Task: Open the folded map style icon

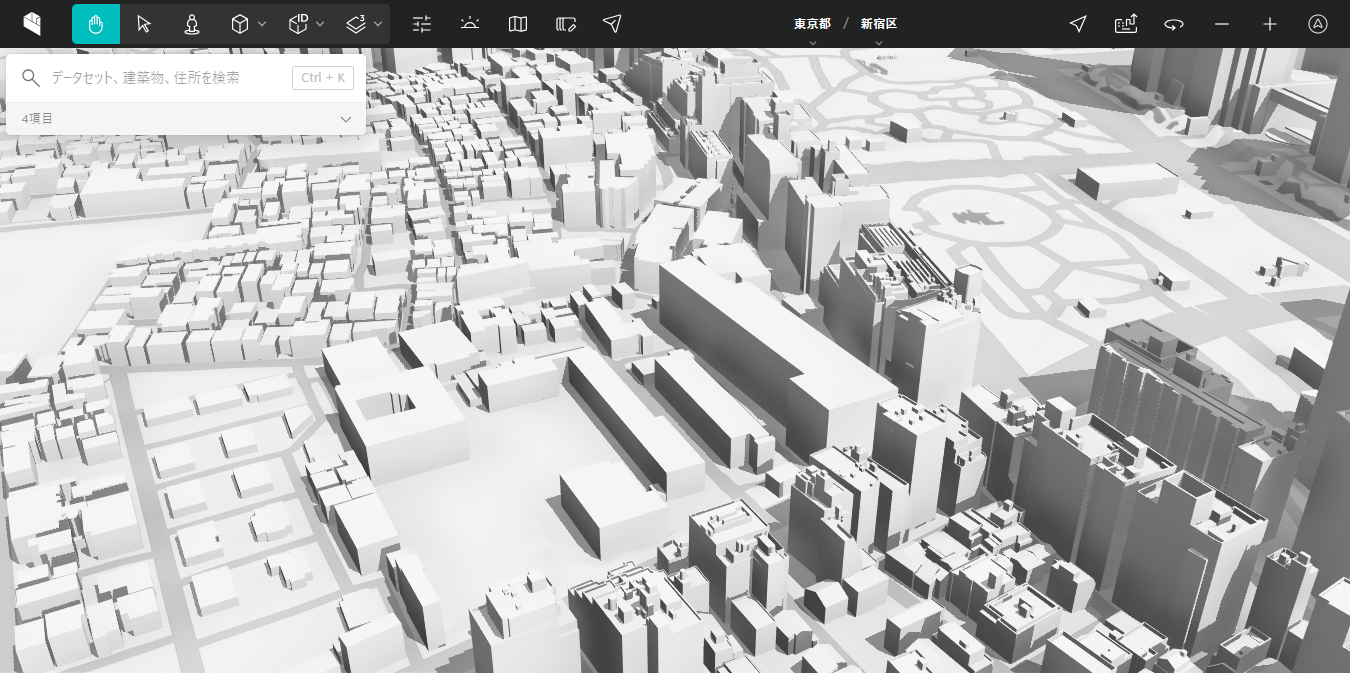Action: pyautogui.click(x=518, y=24)
